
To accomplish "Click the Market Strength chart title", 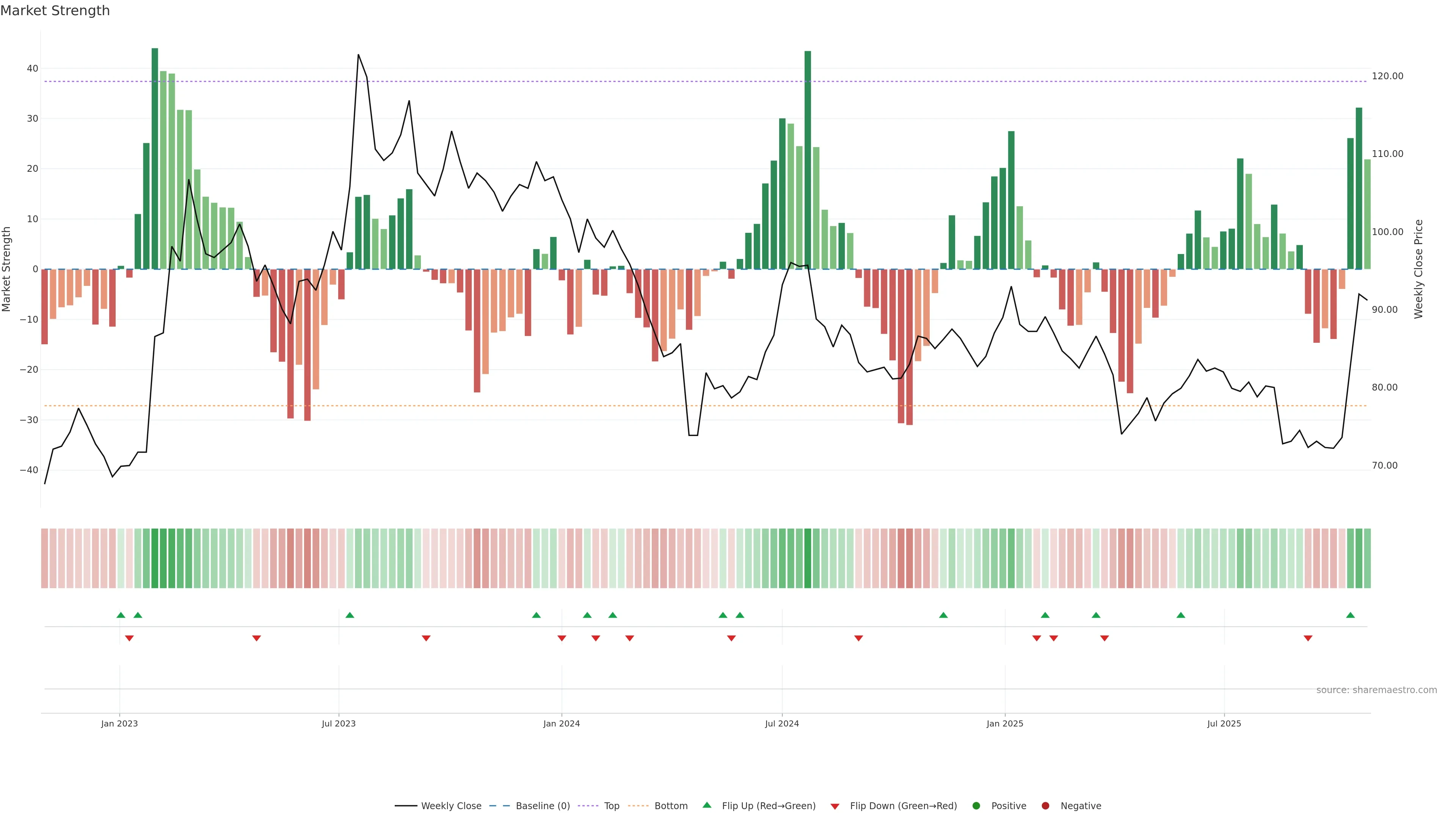I will [55, 11].
